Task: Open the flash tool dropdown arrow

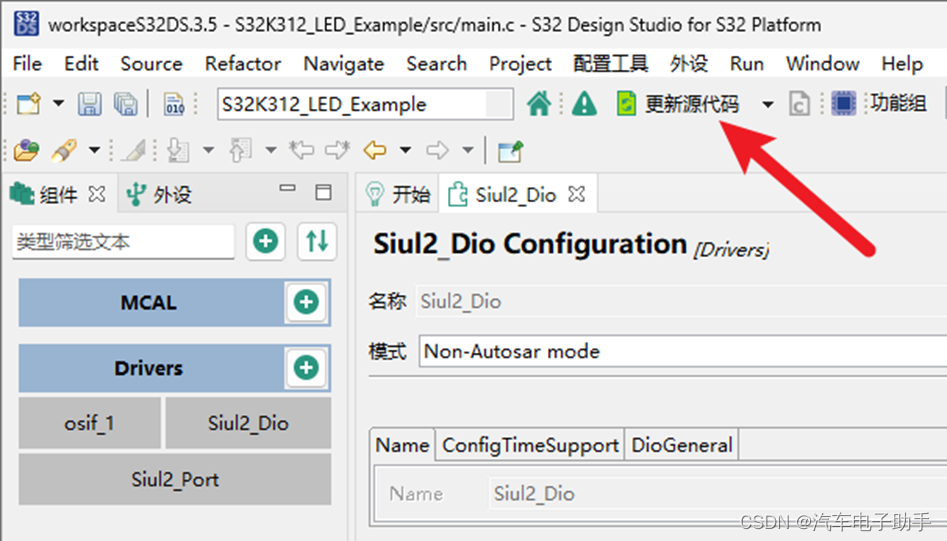Action: coord(94,150)
